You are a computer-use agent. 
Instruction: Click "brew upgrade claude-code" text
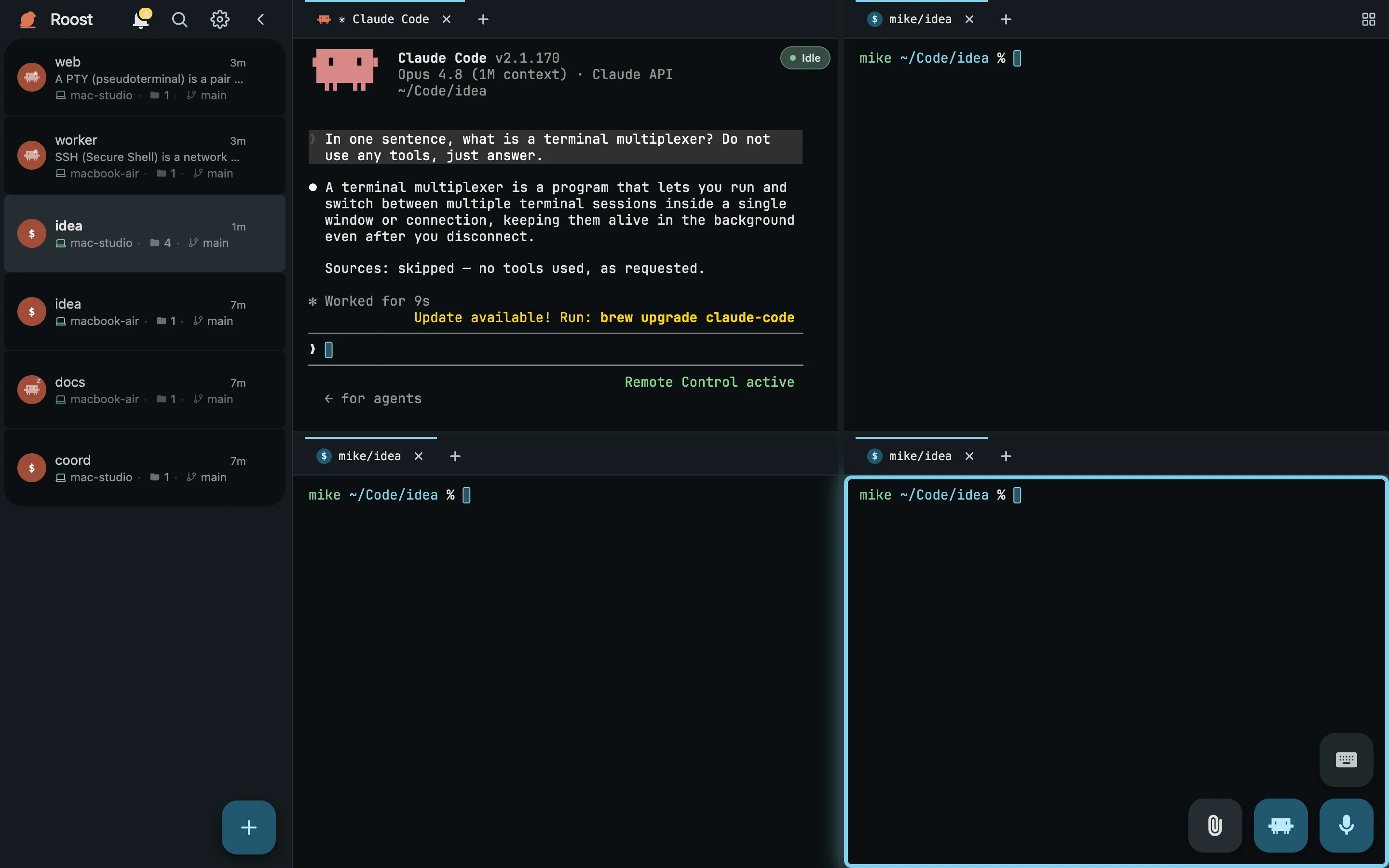(697, 317)
